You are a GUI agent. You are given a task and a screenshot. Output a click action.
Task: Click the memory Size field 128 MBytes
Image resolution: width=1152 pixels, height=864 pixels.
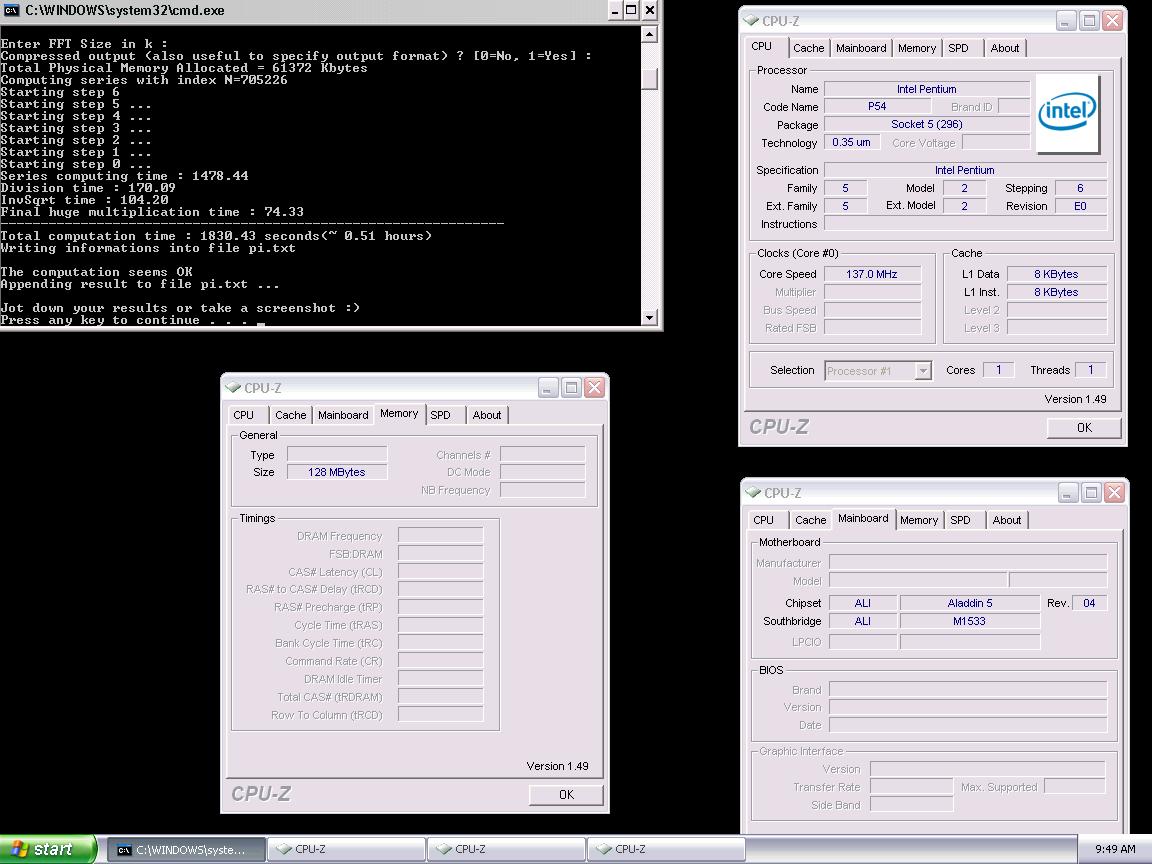[336, 472]
